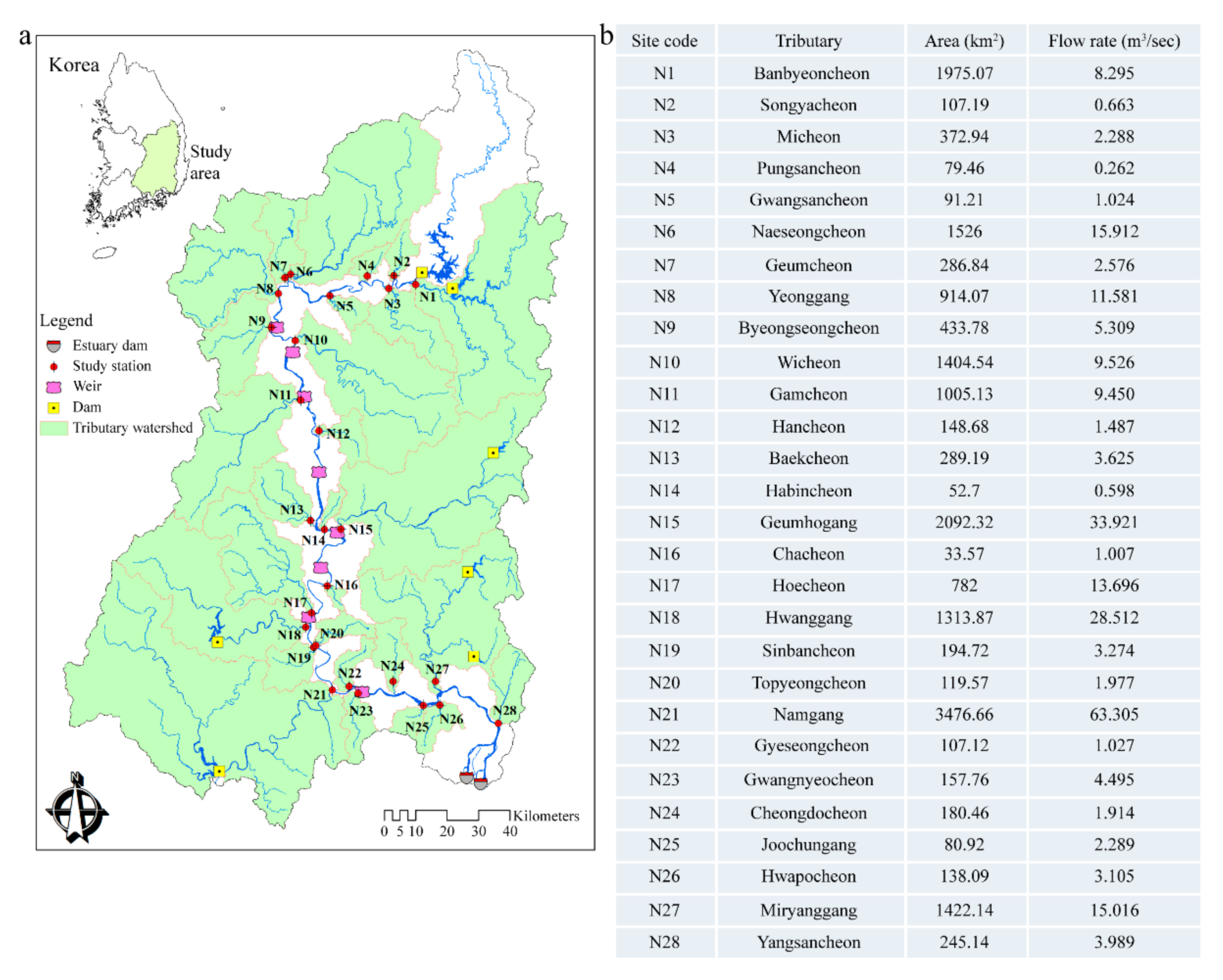Click the yellow dam marker near N1
The width and height of the screenshot is (1223, 980).
click(421, 273)
